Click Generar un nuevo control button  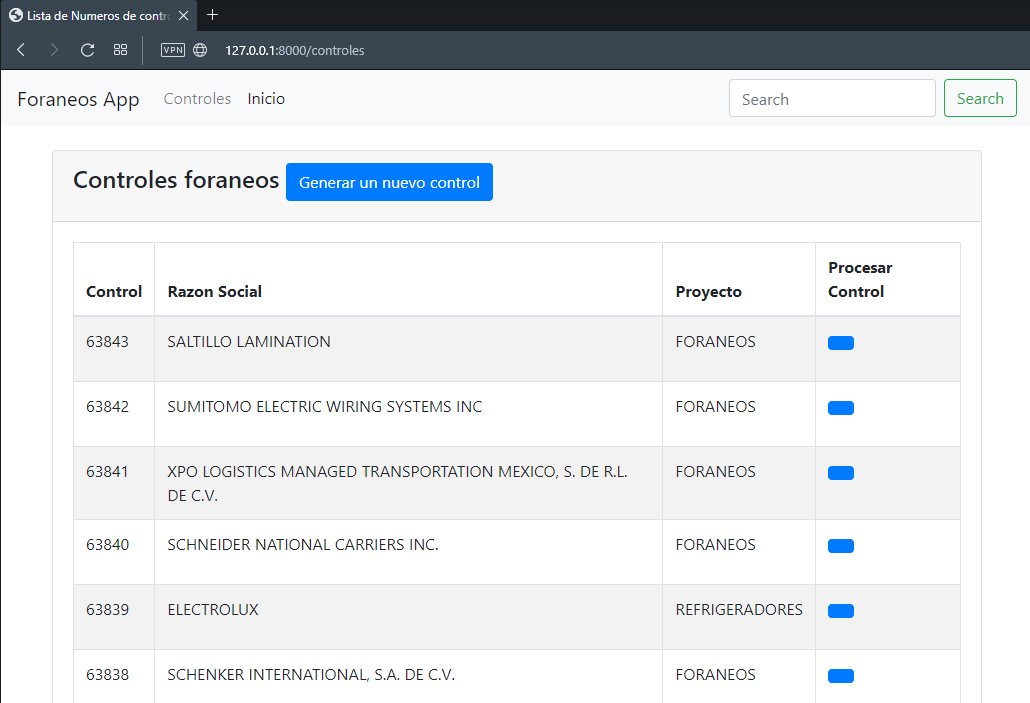coord(389,182)
